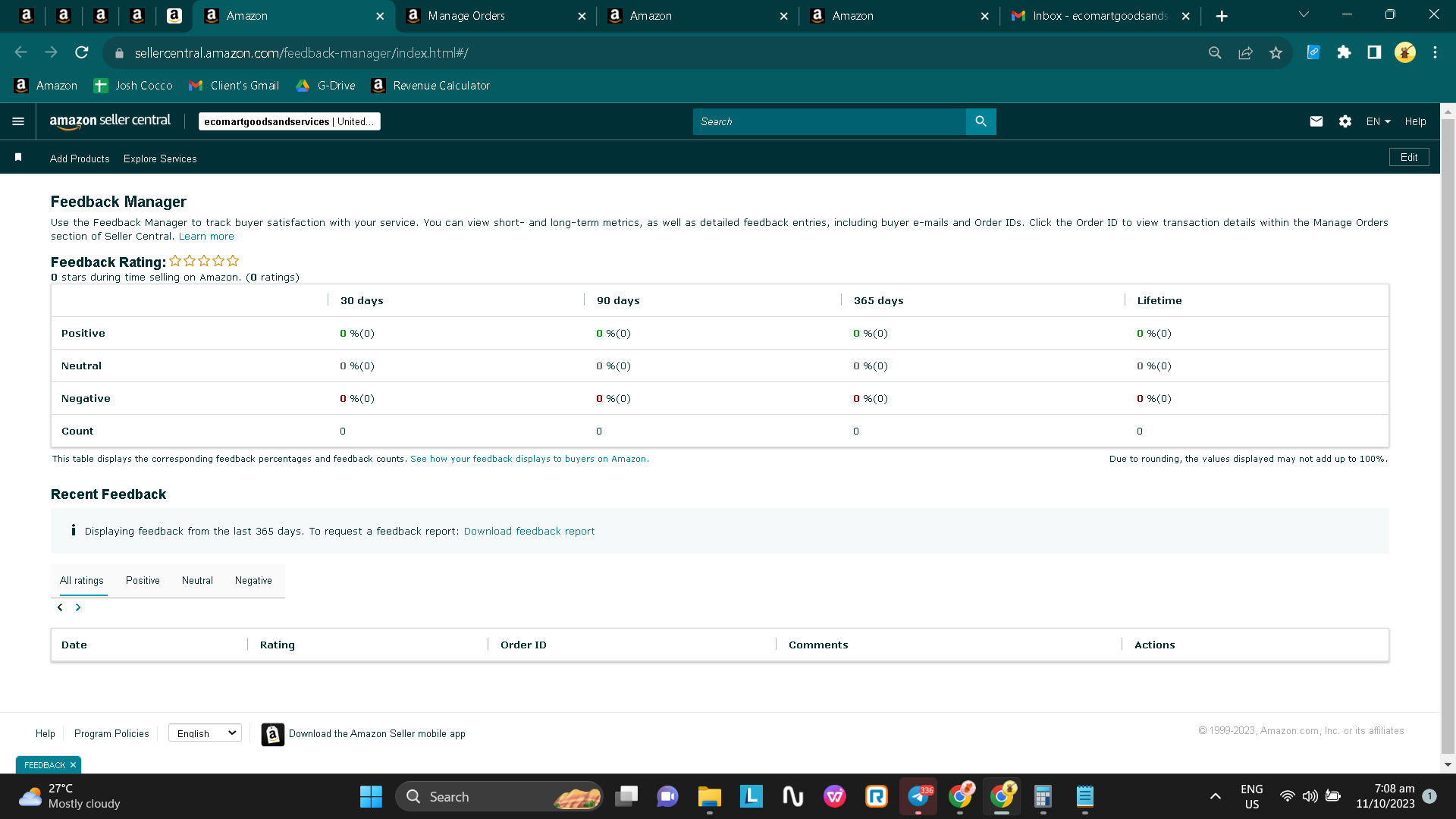Switch to the Neutral feedback tab
Image resolution: width=1456 pixels, height=819 pixels.
click(x=197, y=580)
